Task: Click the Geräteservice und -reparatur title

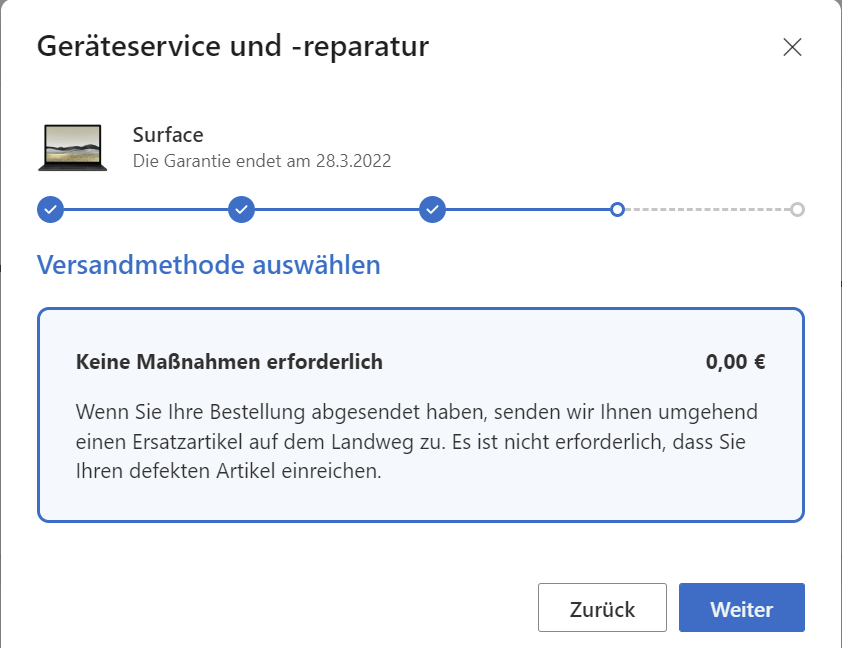Action: (x=233, y=46)
